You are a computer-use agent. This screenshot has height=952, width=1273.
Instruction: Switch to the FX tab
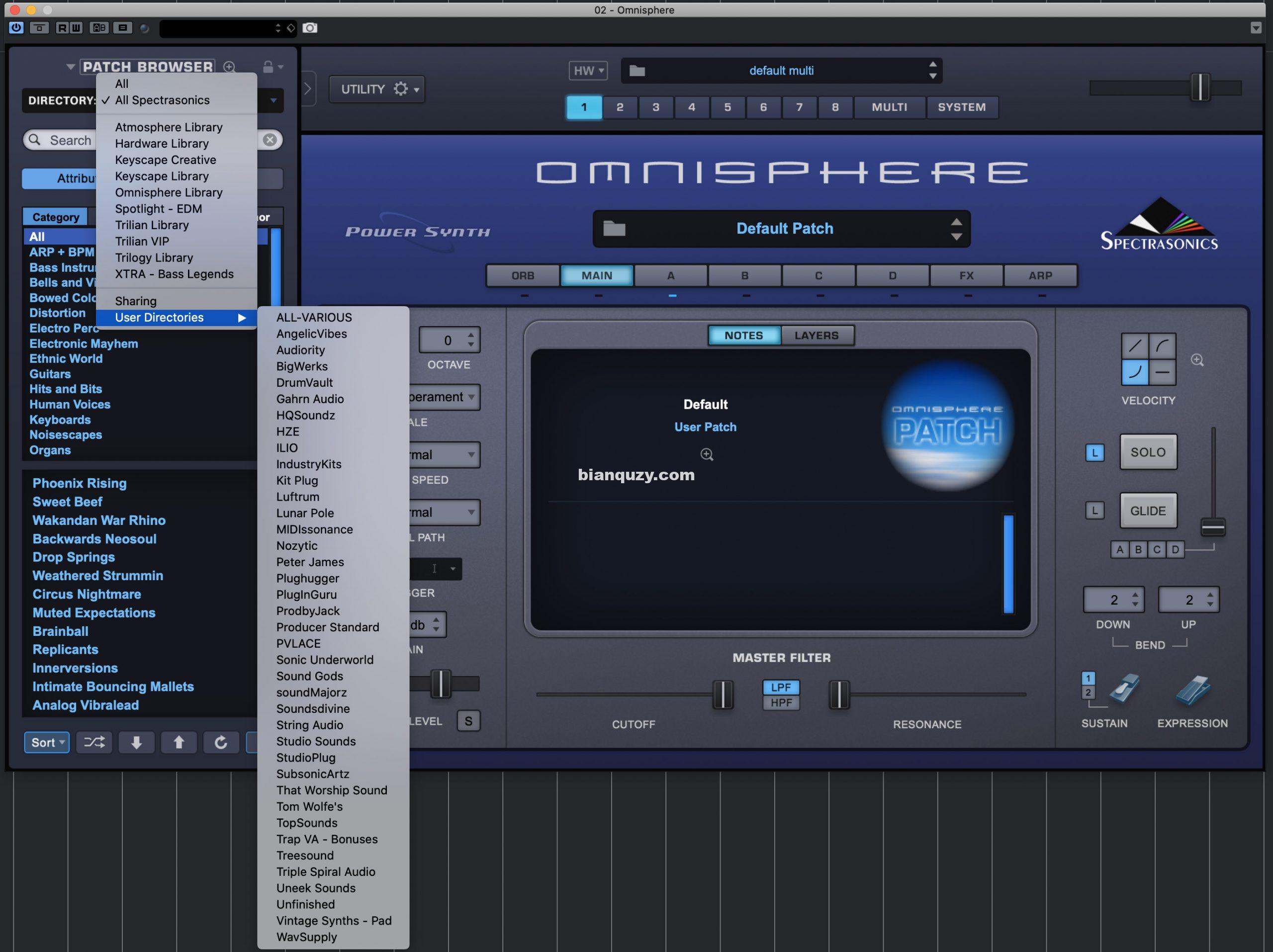pos(966,275)
